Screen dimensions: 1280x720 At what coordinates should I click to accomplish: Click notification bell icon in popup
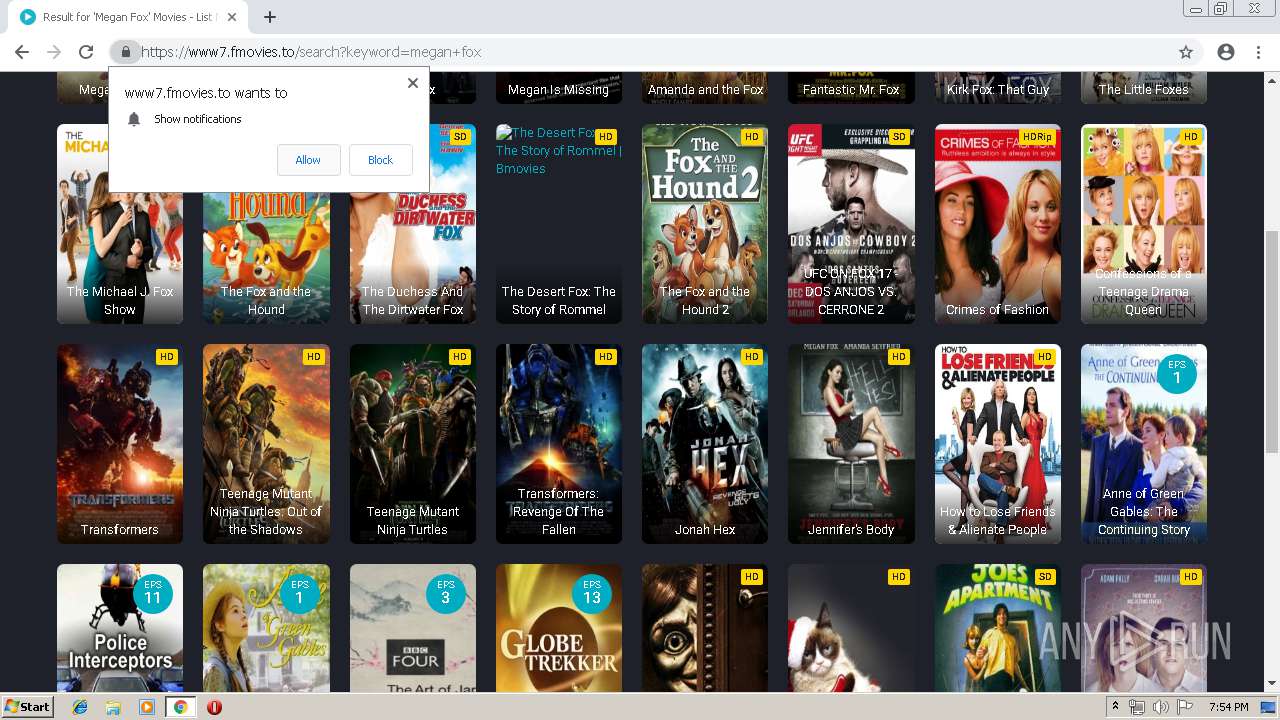[134, 119]
